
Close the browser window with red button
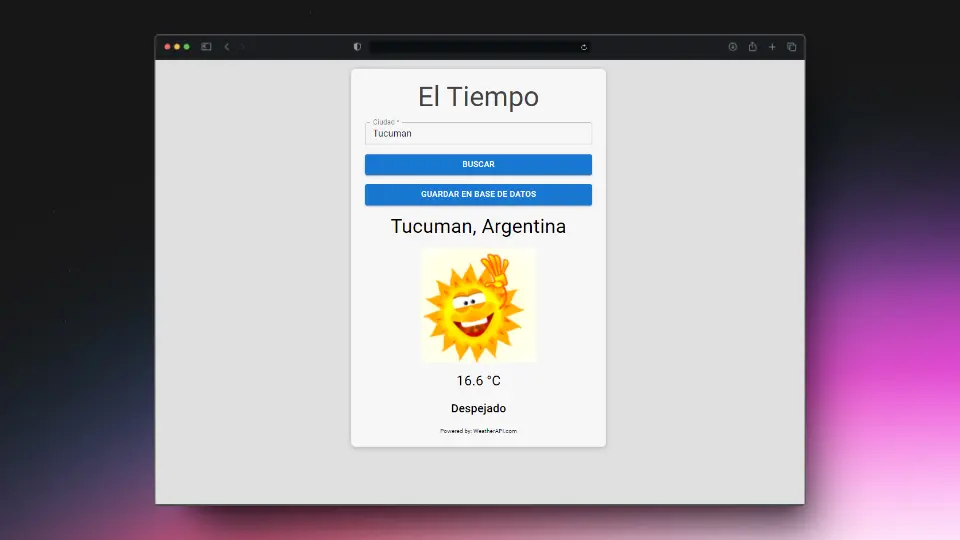[167, 47]
